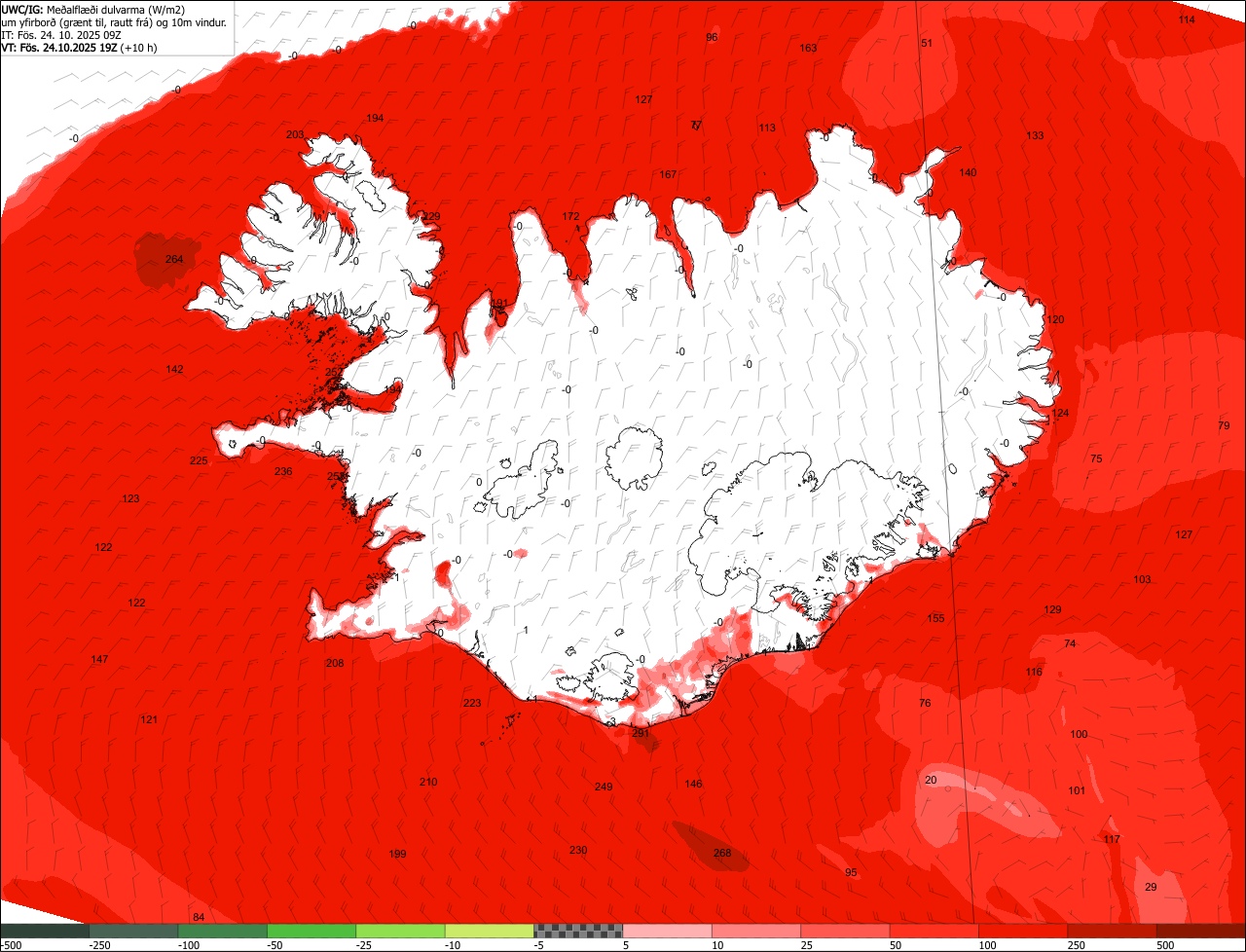Image resolution: width=1246 pixels, height=952 pixels.
Task: Click the map value "133"
Action: [x=1035, y=136]
